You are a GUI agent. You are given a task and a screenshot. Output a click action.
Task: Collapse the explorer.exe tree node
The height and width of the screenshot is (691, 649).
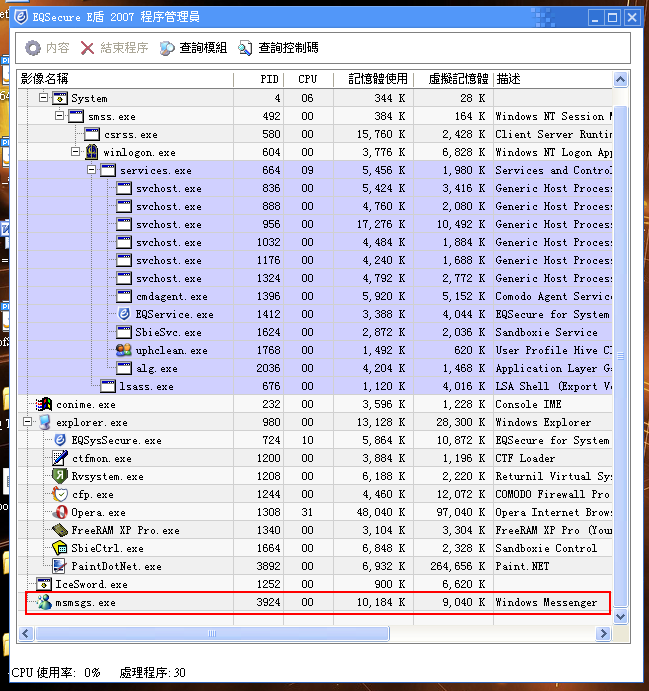[x=28, y=422]
